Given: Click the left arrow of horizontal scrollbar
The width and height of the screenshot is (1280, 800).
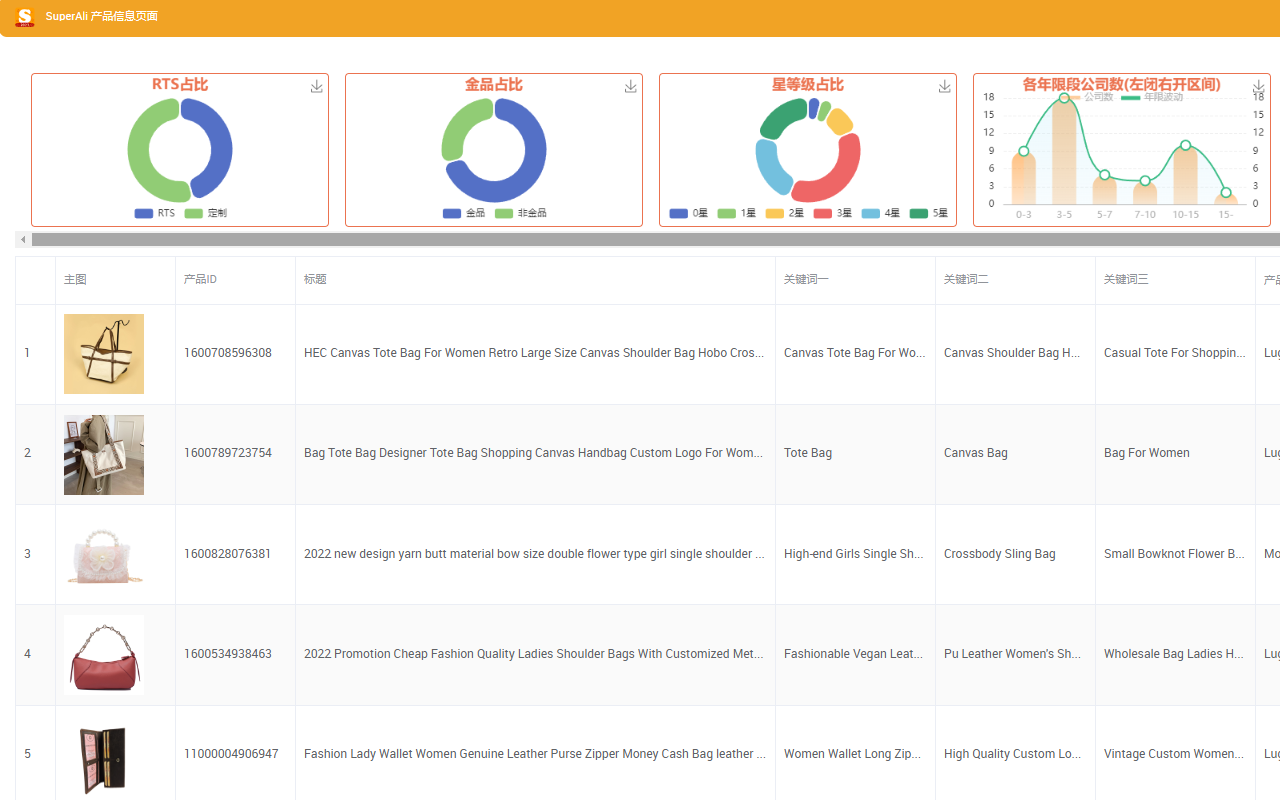Looking at the screenshot, I should point(23,240).
